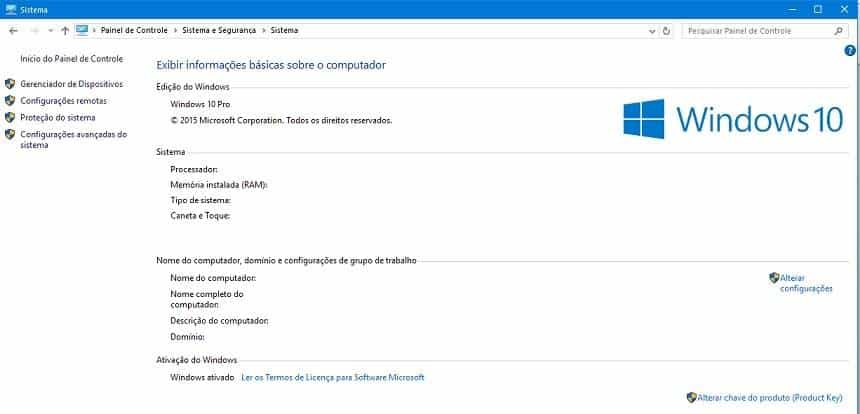Open Configurações remotas link
The width and height of the screenshot is (860, 414).
[63, 101]
